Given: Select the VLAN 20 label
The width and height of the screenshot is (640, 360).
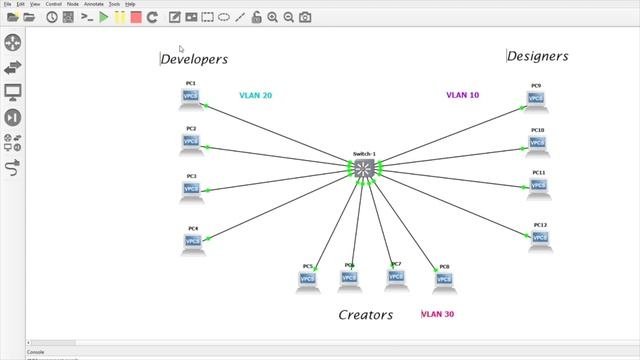Looking at the screenshot, I should pos(256,96).
